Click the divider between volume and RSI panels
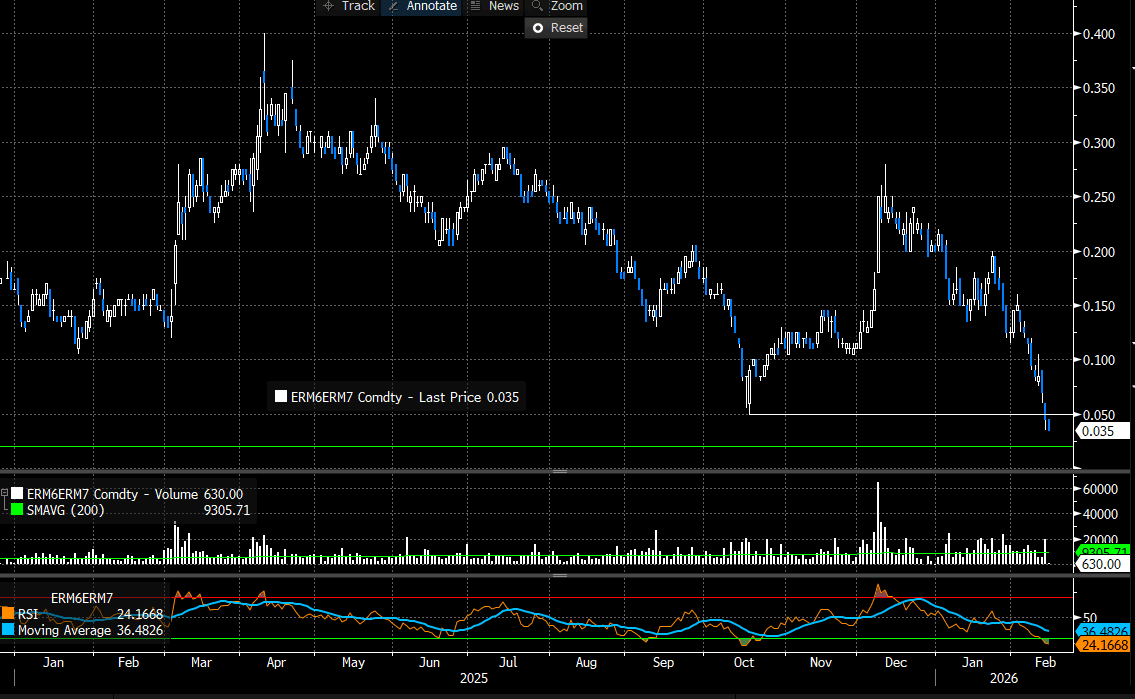Screen dimensions: 1135x699 click(559, 575)
